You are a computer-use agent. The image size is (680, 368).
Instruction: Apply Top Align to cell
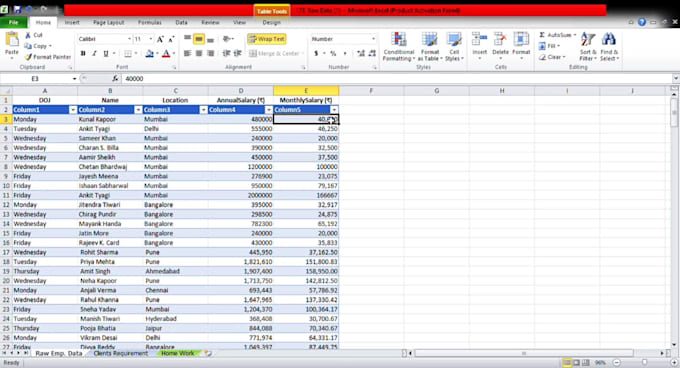187,39
